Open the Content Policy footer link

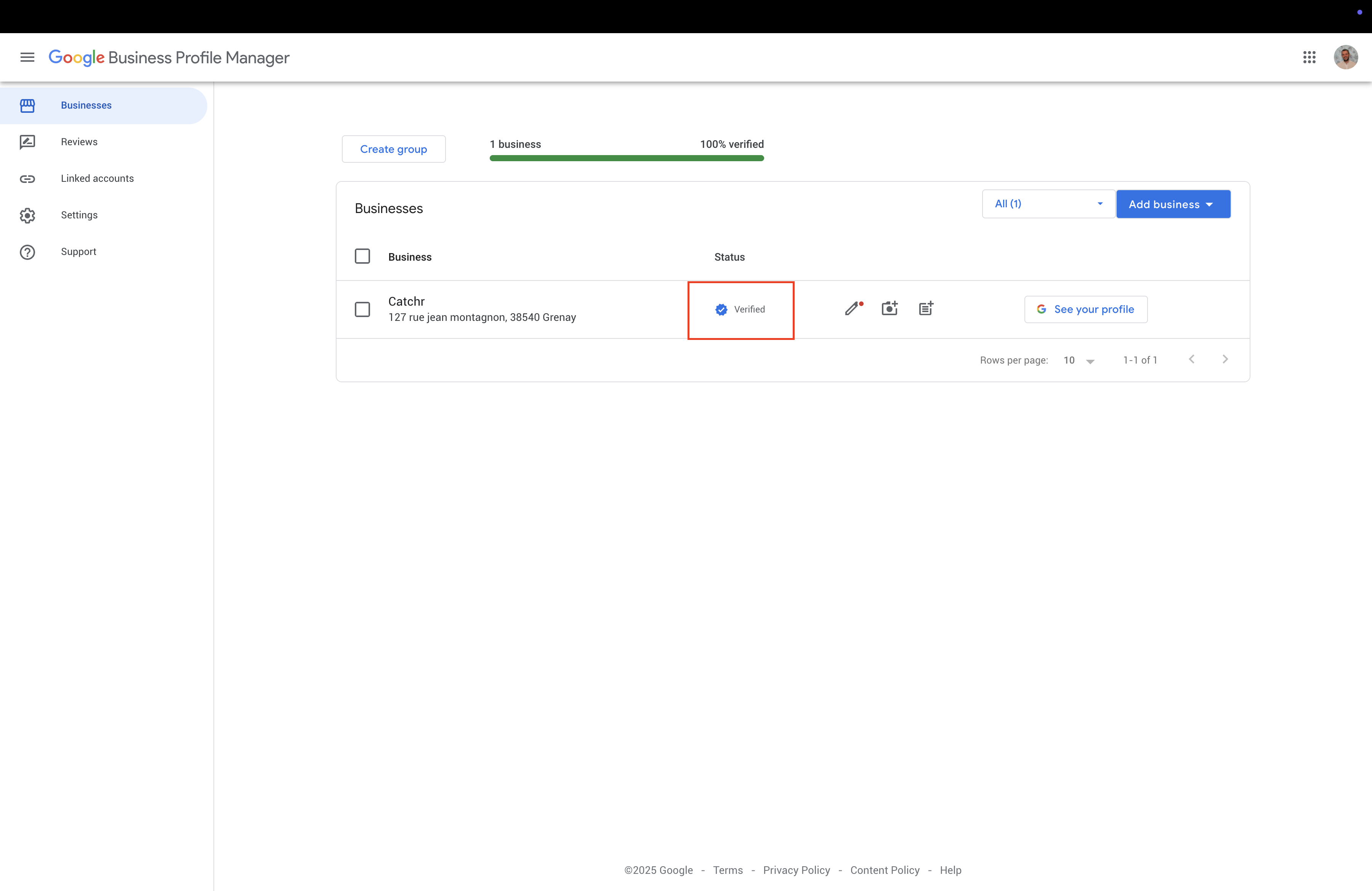point(884,870)
